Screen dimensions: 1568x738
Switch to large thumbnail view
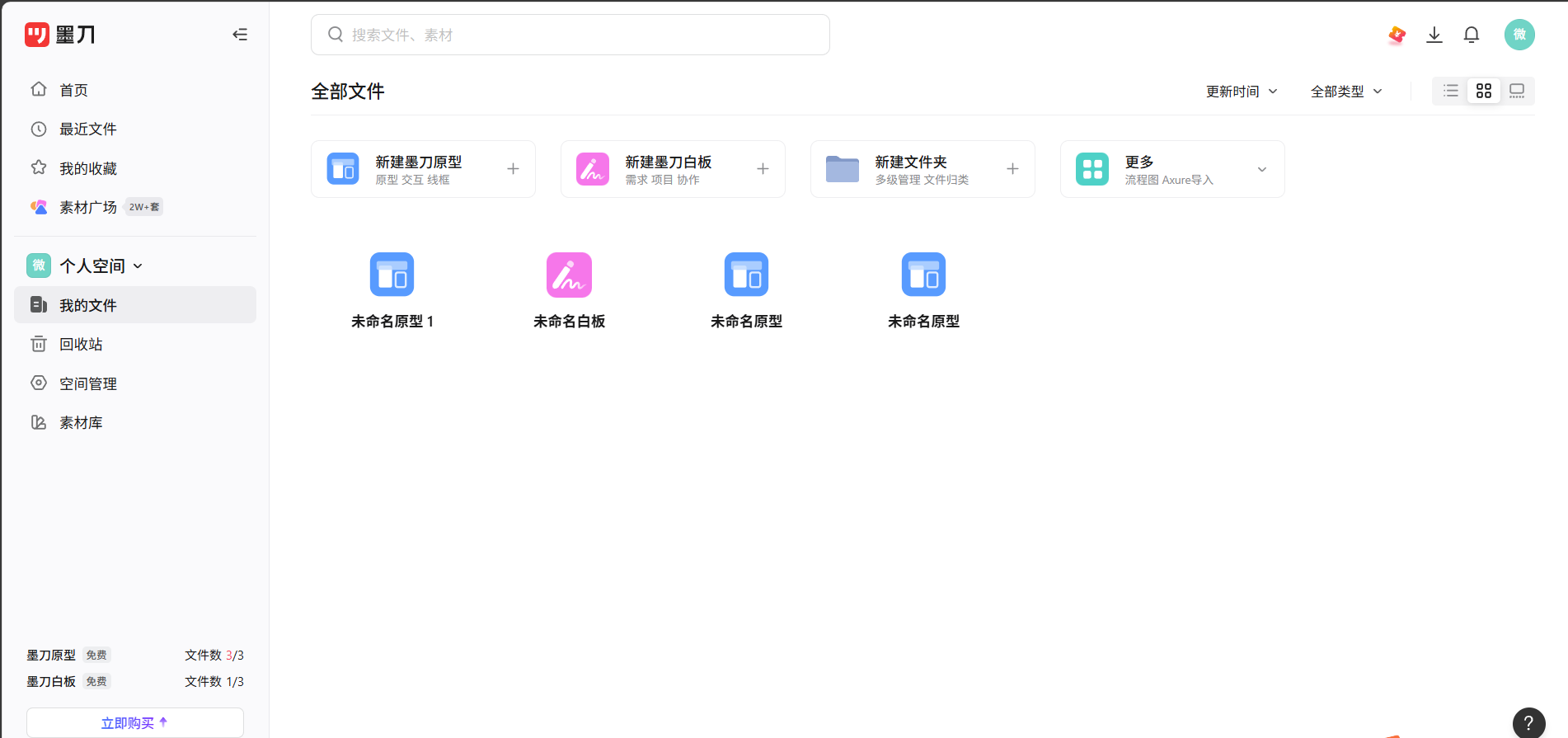[1517, 91]
